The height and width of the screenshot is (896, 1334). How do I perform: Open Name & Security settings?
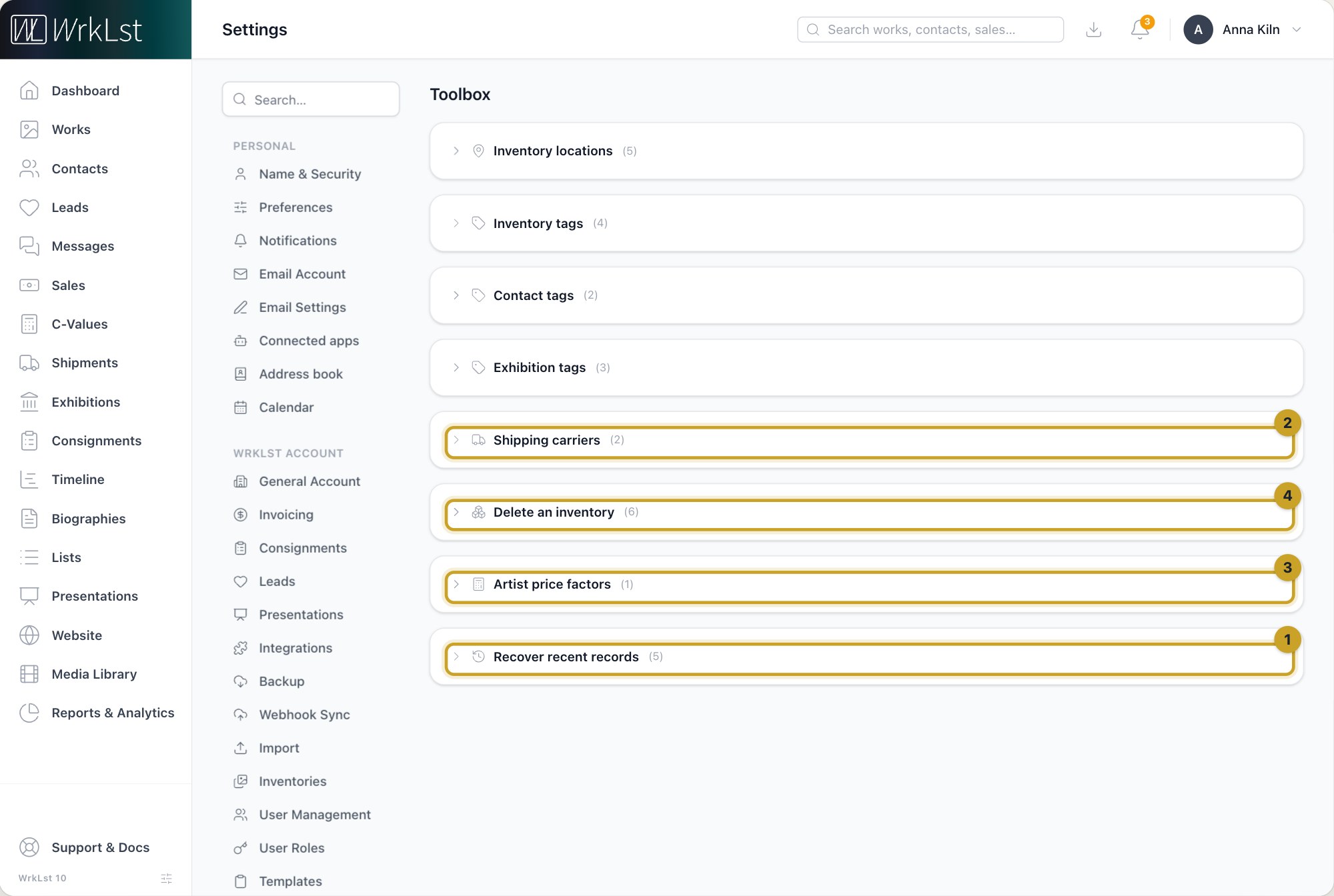tap(310, 174)
